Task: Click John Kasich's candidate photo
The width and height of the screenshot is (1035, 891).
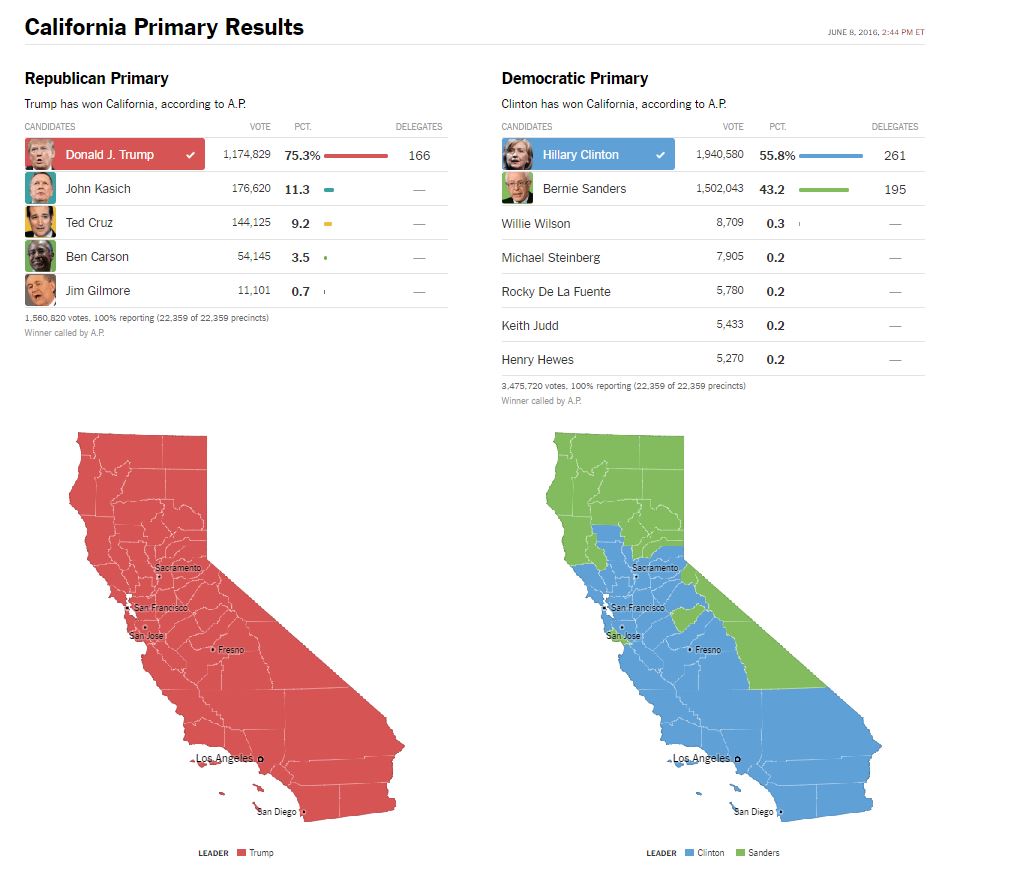Action: (41, 189)
